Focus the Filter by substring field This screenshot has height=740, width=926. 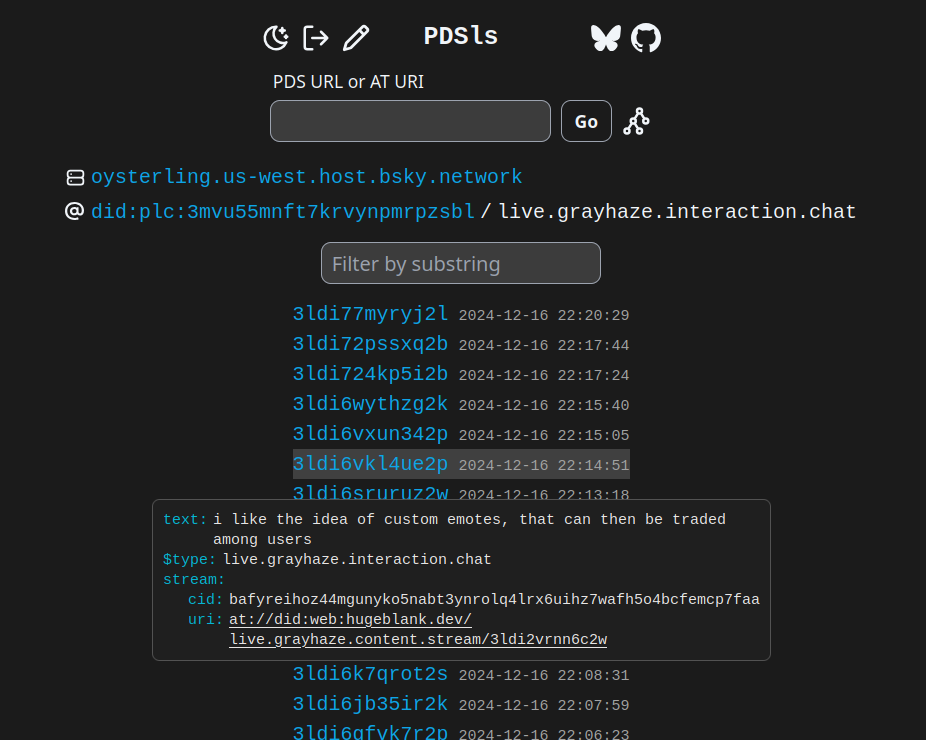click(460, 264)
